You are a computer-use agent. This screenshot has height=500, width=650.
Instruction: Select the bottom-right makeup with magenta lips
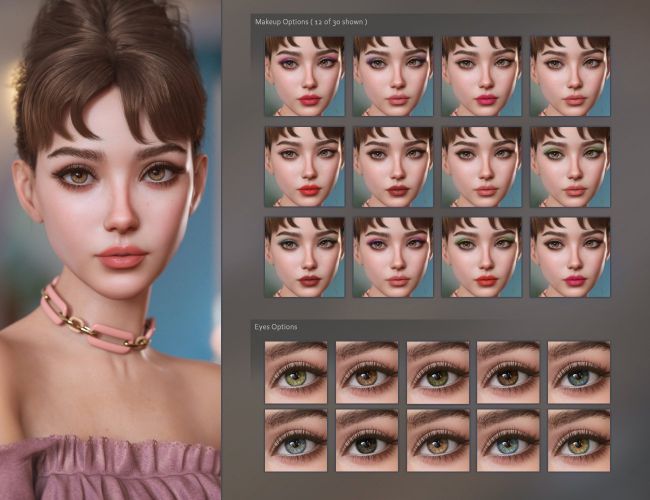569,256
